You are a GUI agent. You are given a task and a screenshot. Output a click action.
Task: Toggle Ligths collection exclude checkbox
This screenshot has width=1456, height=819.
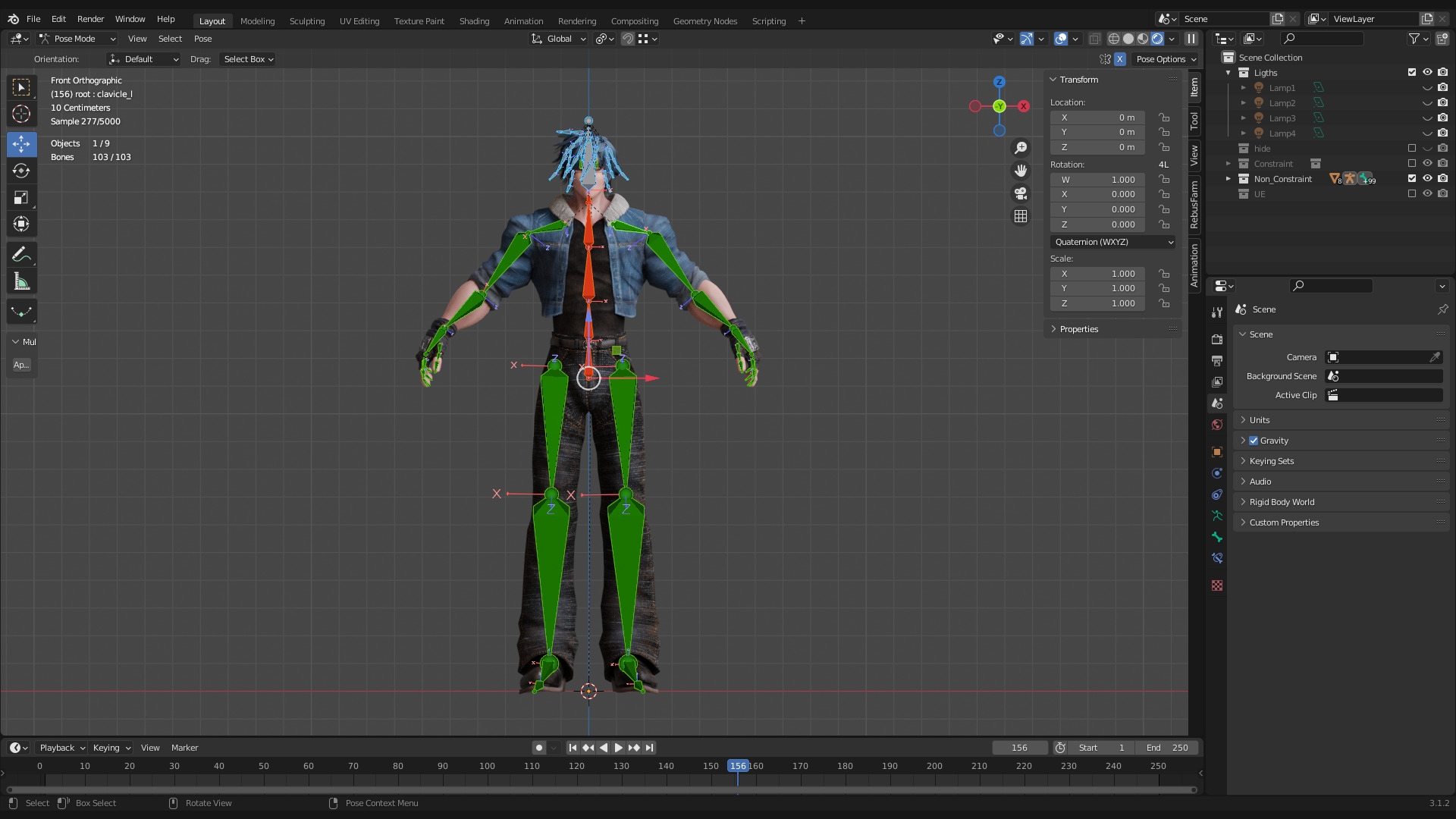pos(1412,73)
